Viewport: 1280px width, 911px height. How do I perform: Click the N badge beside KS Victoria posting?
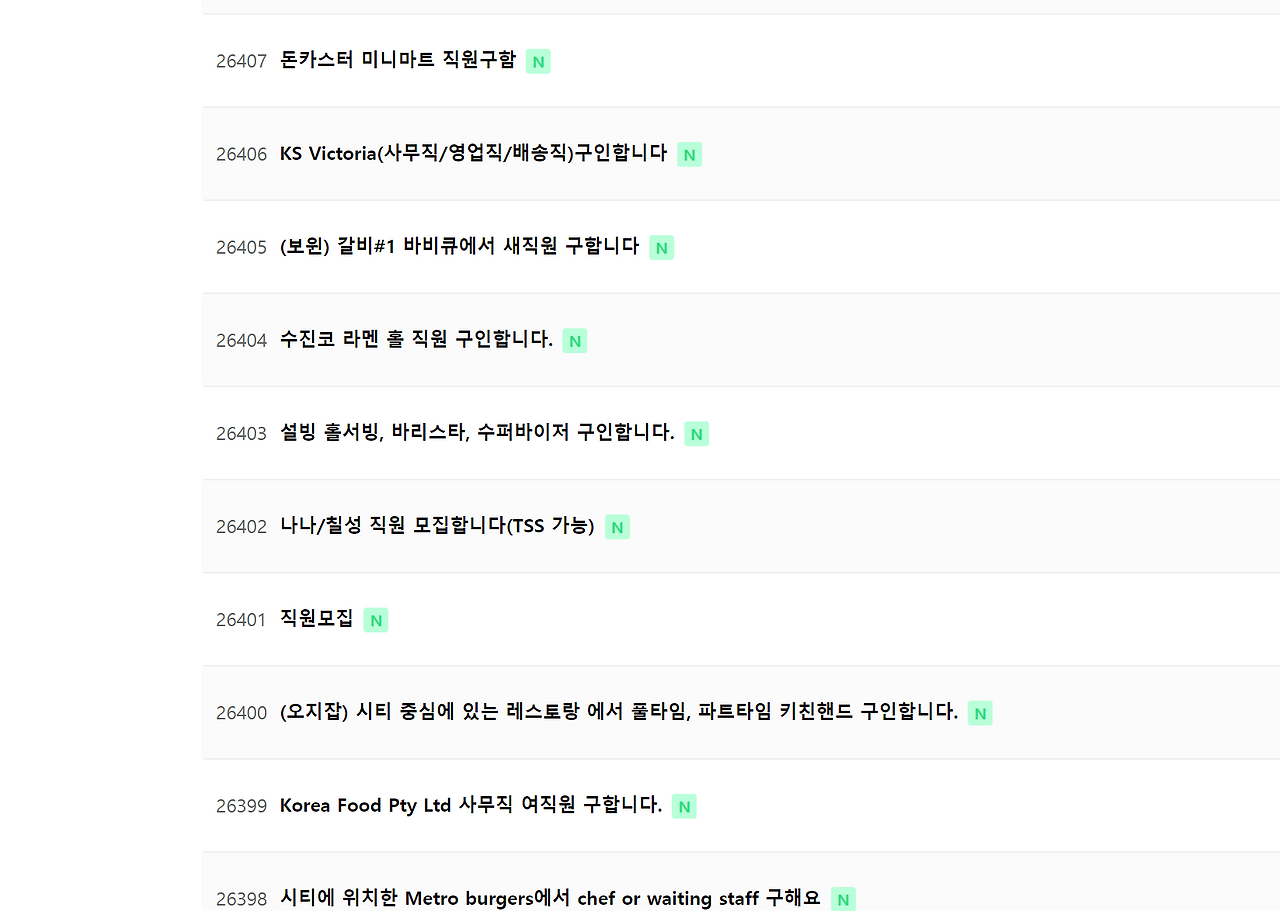(x=689, y=154)
